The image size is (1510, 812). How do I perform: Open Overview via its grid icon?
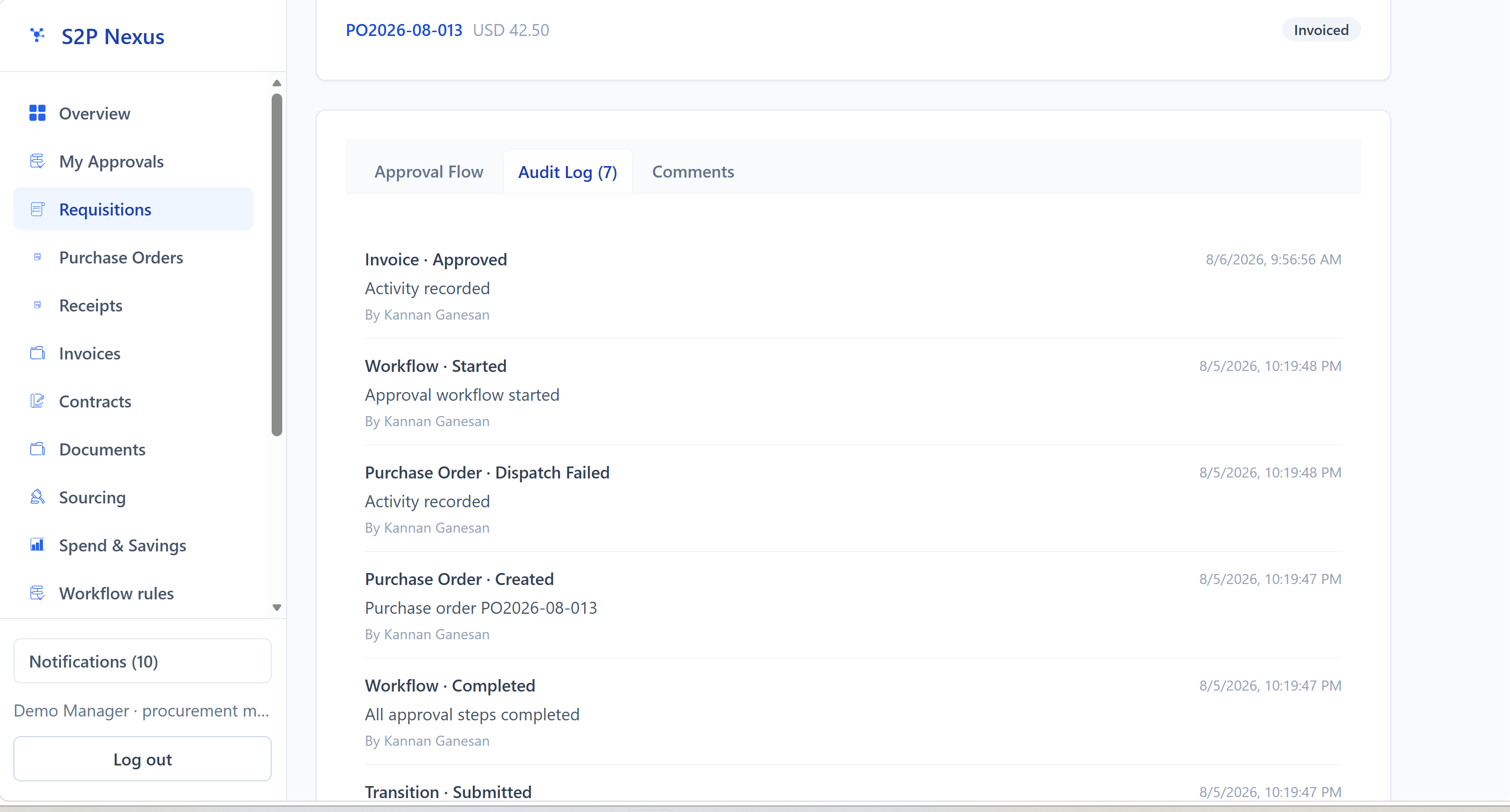37,113
